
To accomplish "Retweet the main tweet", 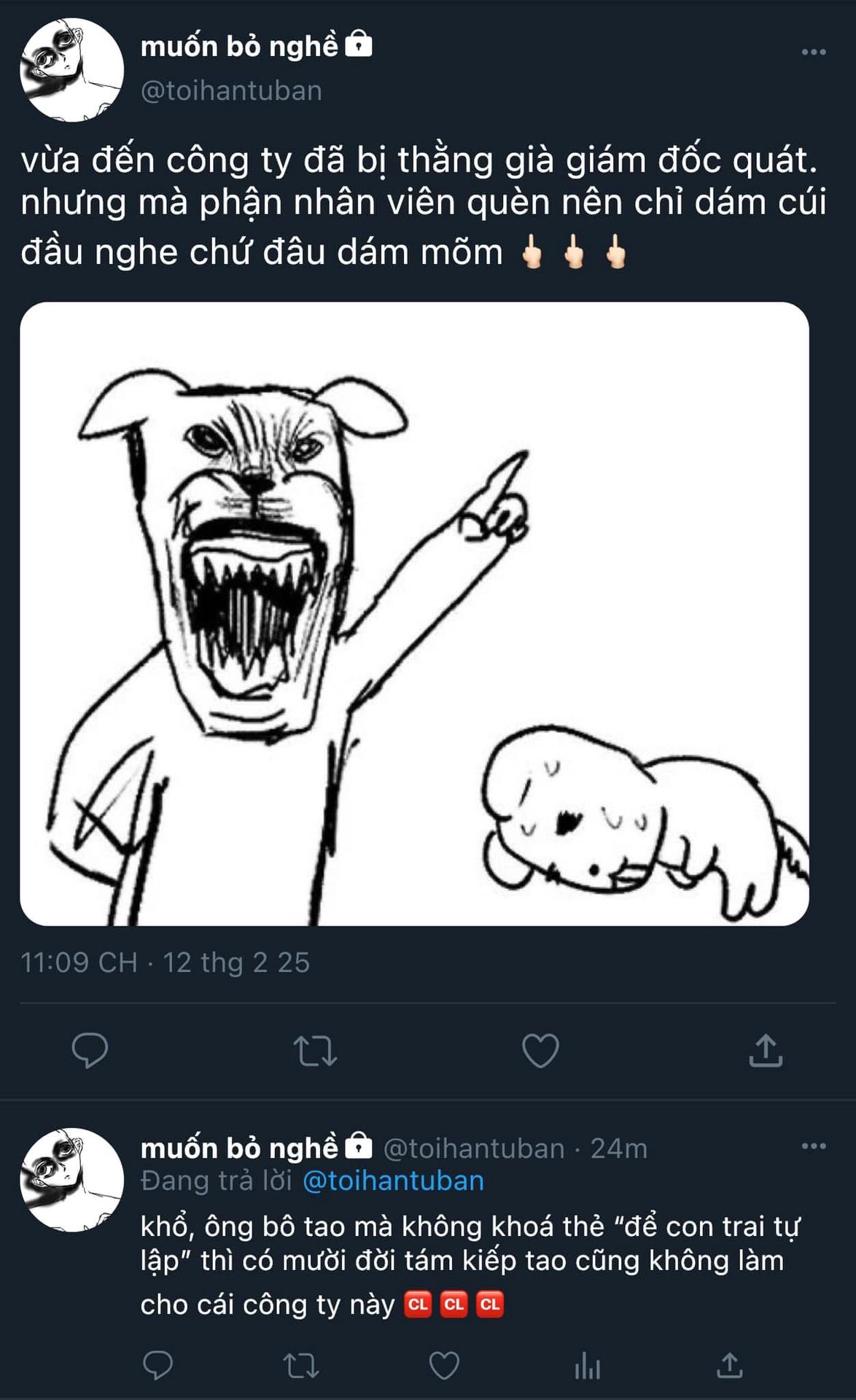I will [x=315, y=1051].
